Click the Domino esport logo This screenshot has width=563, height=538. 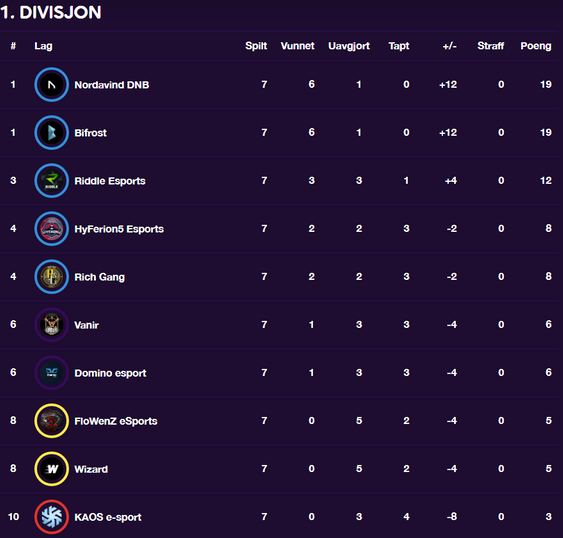coord(51,373)
